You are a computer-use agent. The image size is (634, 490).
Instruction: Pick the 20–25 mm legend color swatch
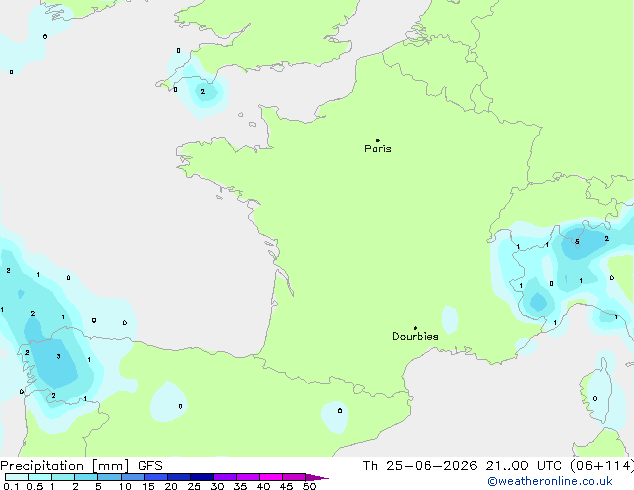click(178, 477)
